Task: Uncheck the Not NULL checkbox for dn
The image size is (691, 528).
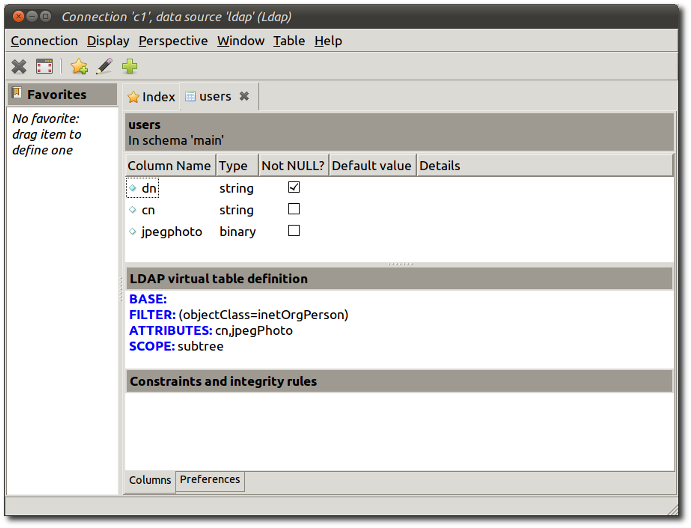Action: (294, 187)
